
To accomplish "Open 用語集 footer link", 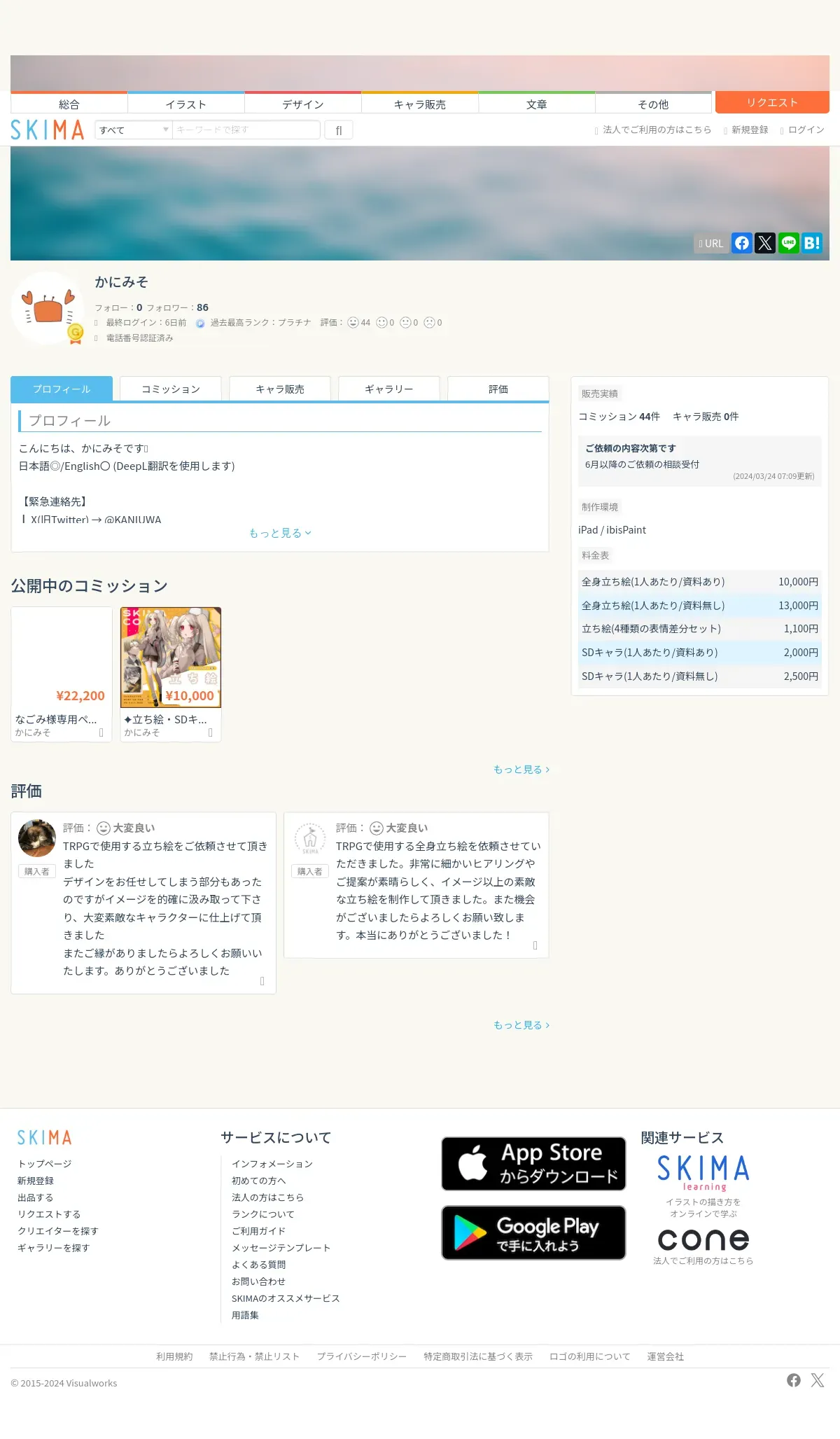I will (x=245, y=1315).
